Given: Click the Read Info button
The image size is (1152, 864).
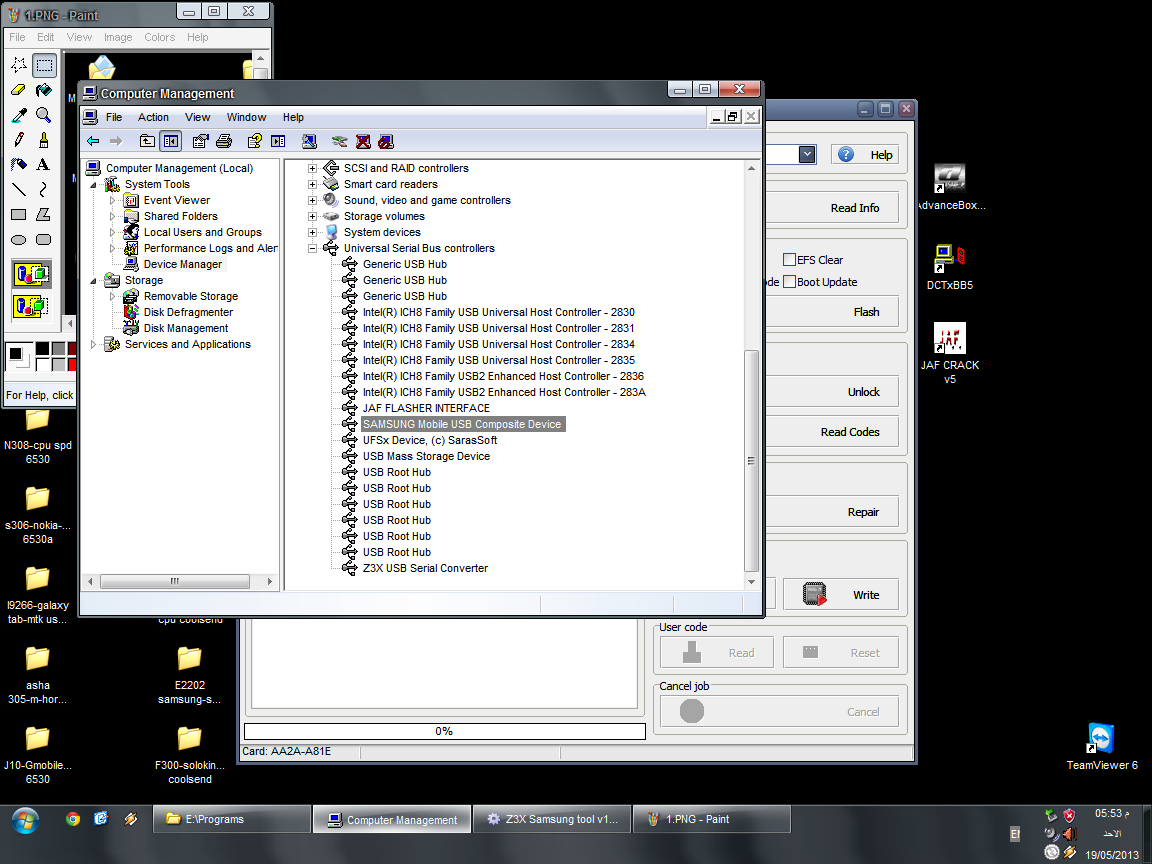Looking at the screenshot, I should (832, 208).
